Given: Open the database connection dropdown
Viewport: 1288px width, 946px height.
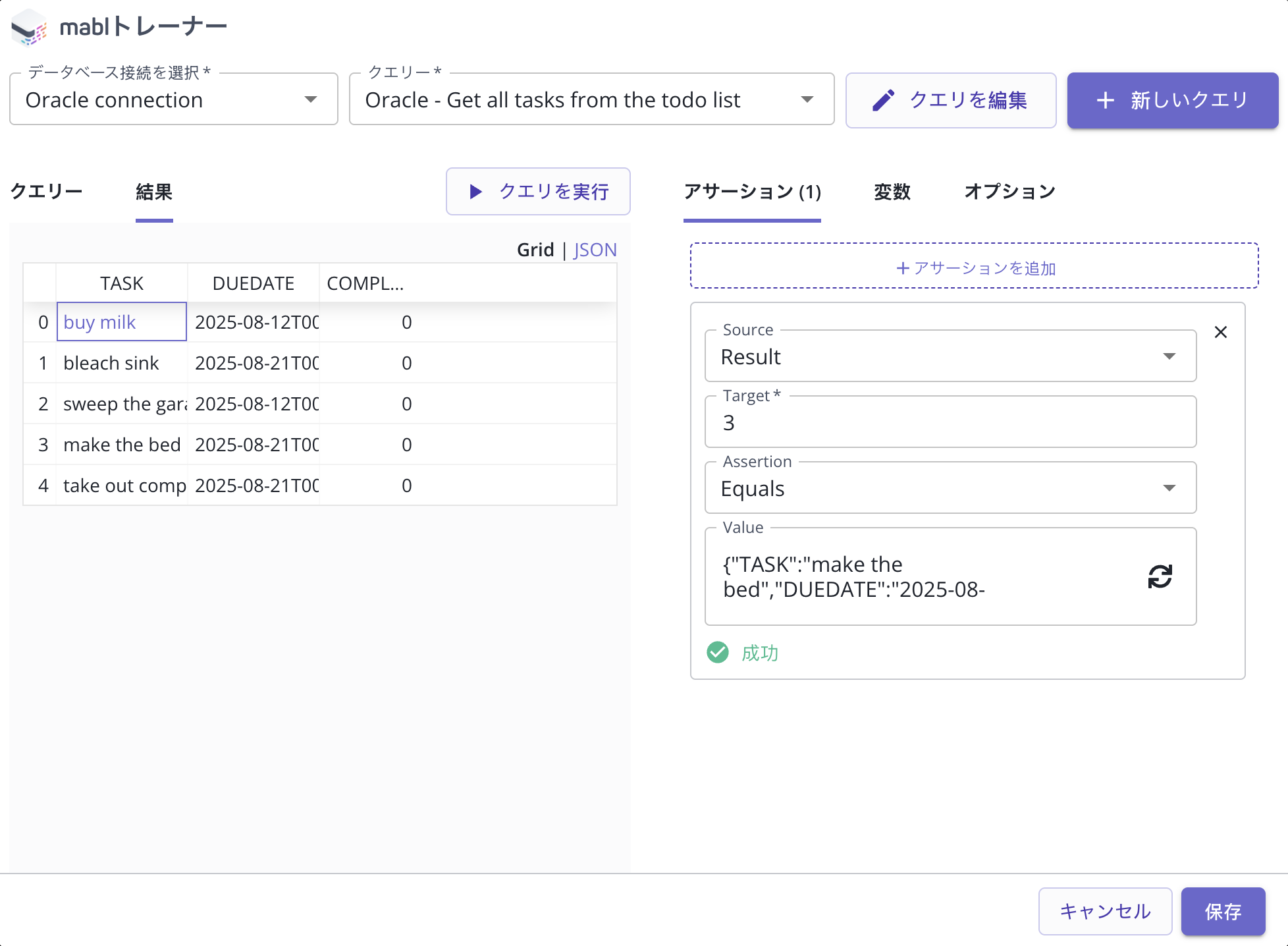Looking at the screenshot, I should click(x=174, y=99).
